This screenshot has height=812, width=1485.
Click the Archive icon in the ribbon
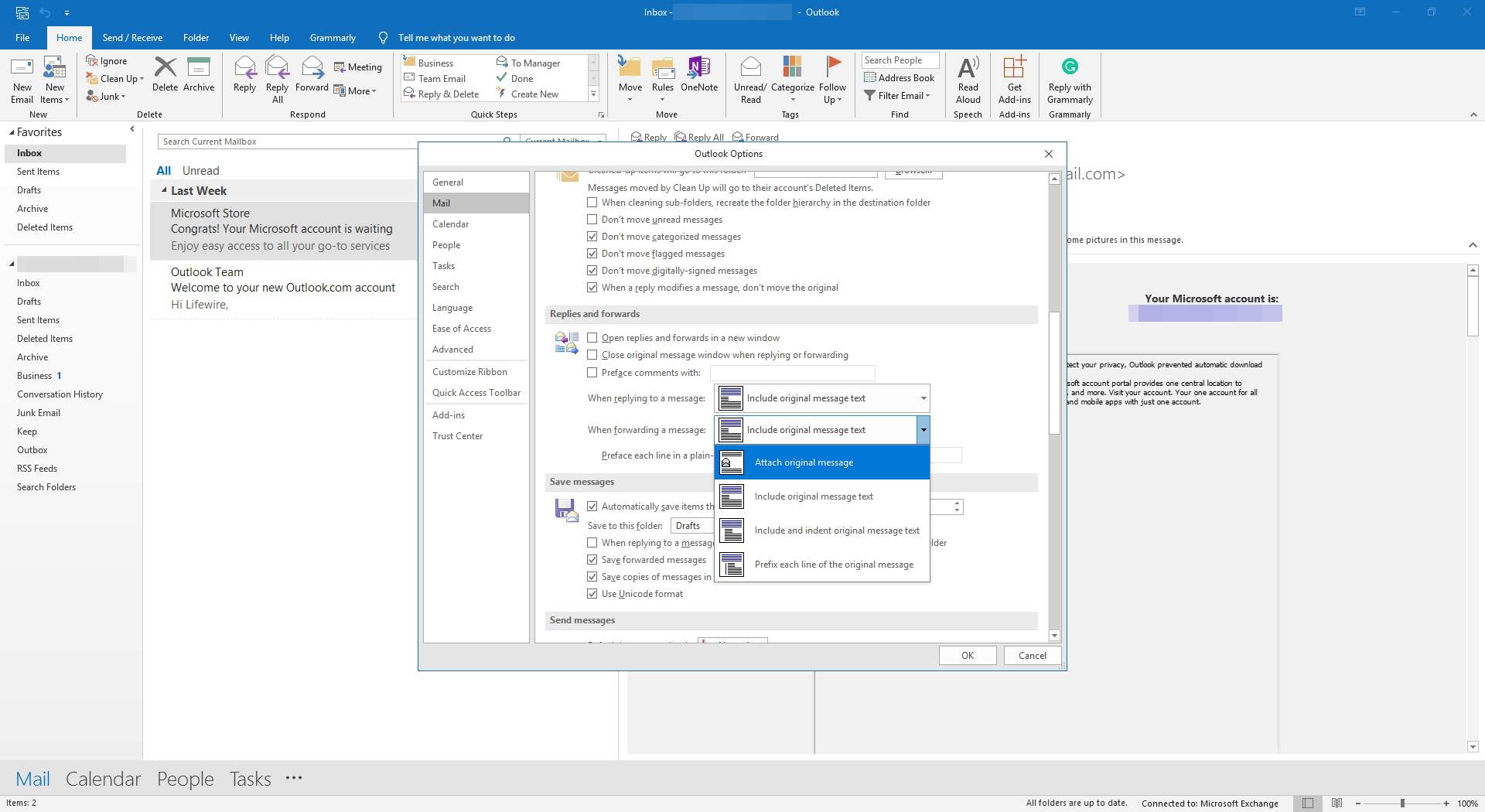199,75
